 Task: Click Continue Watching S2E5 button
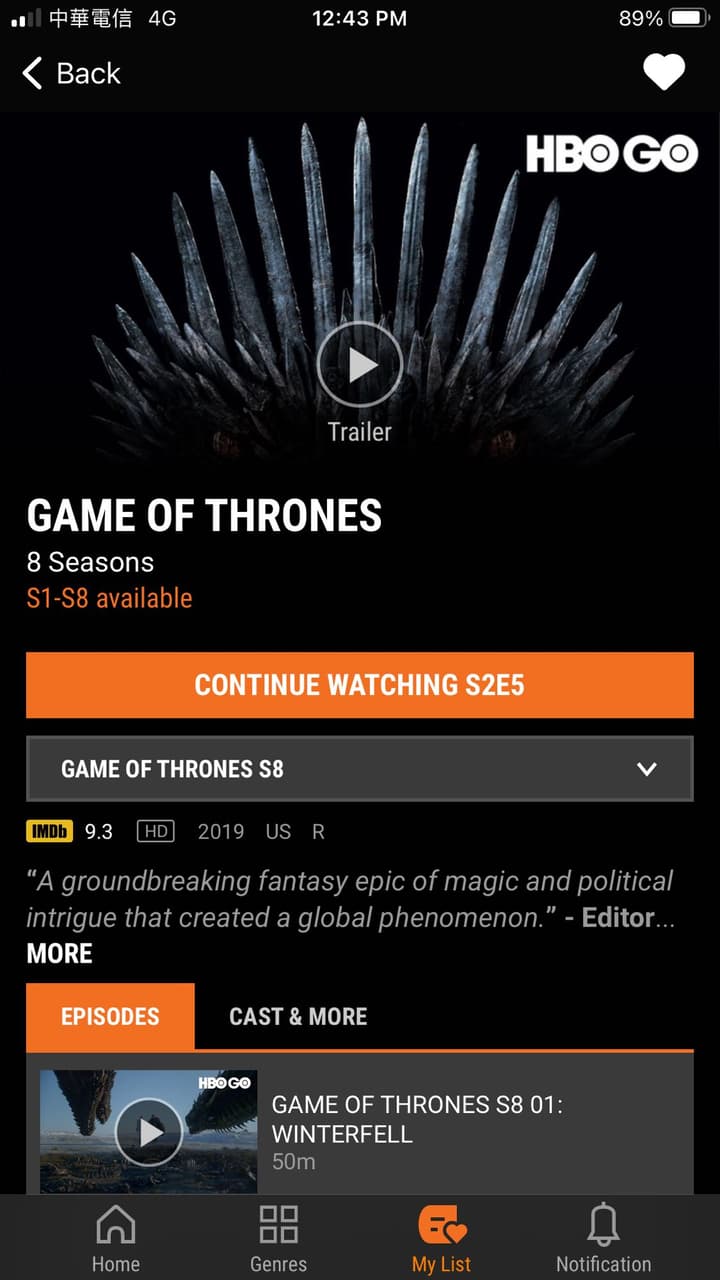pyautogui.click(x=360, y=685)
